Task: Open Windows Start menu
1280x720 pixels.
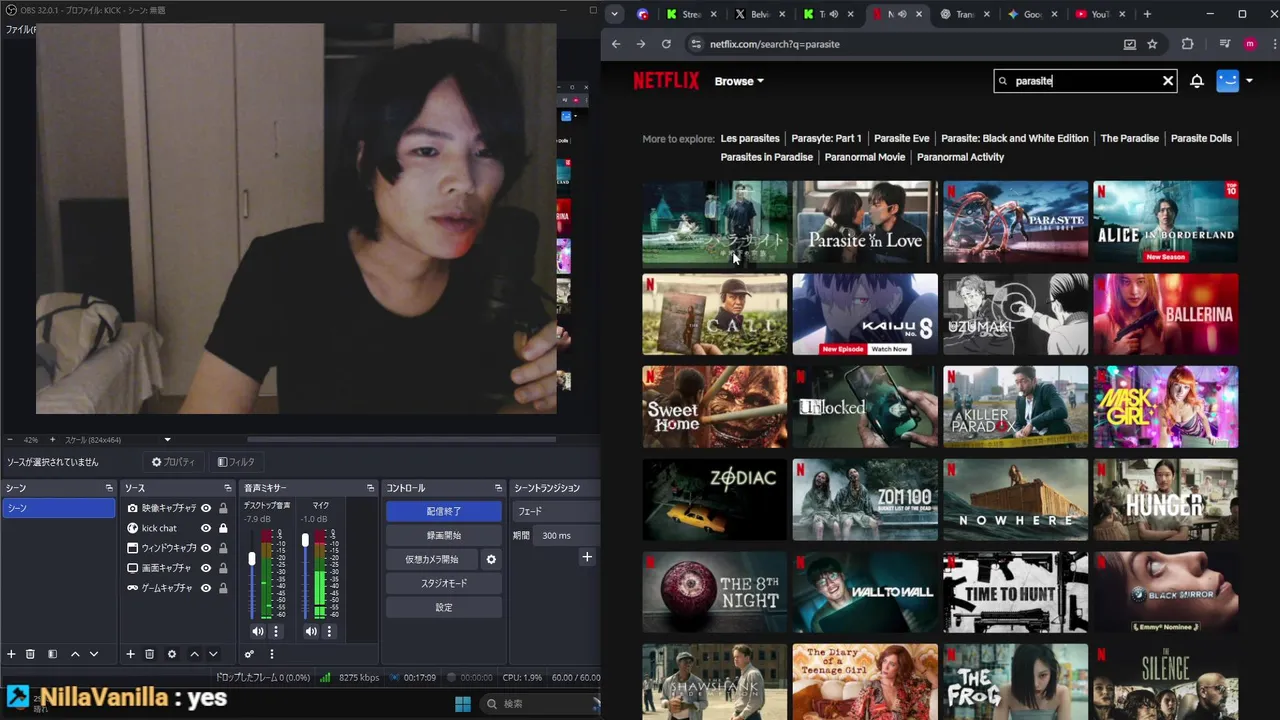Action: (463, 703)
